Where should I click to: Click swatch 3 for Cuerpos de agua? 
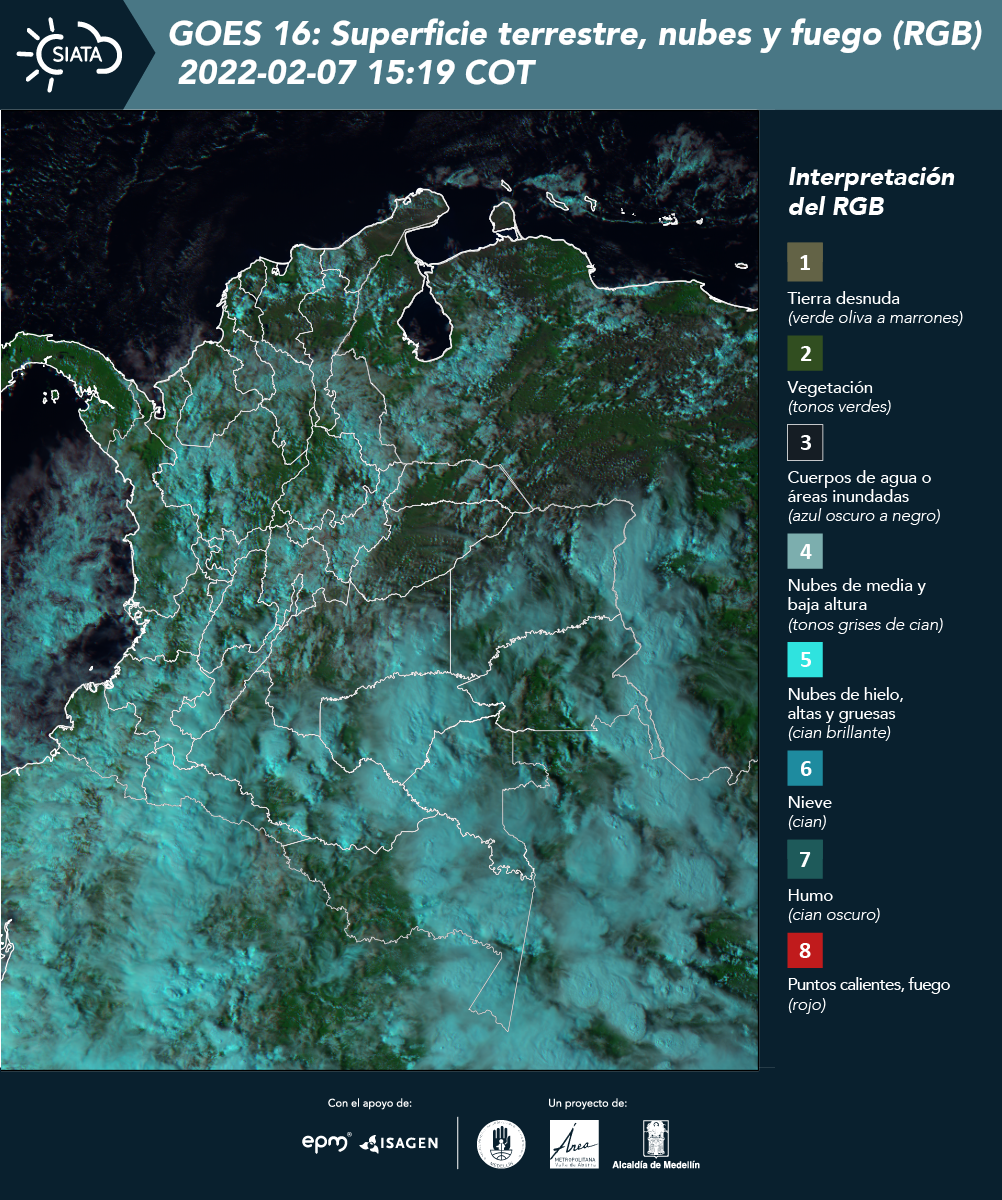[x=805, y=442]
